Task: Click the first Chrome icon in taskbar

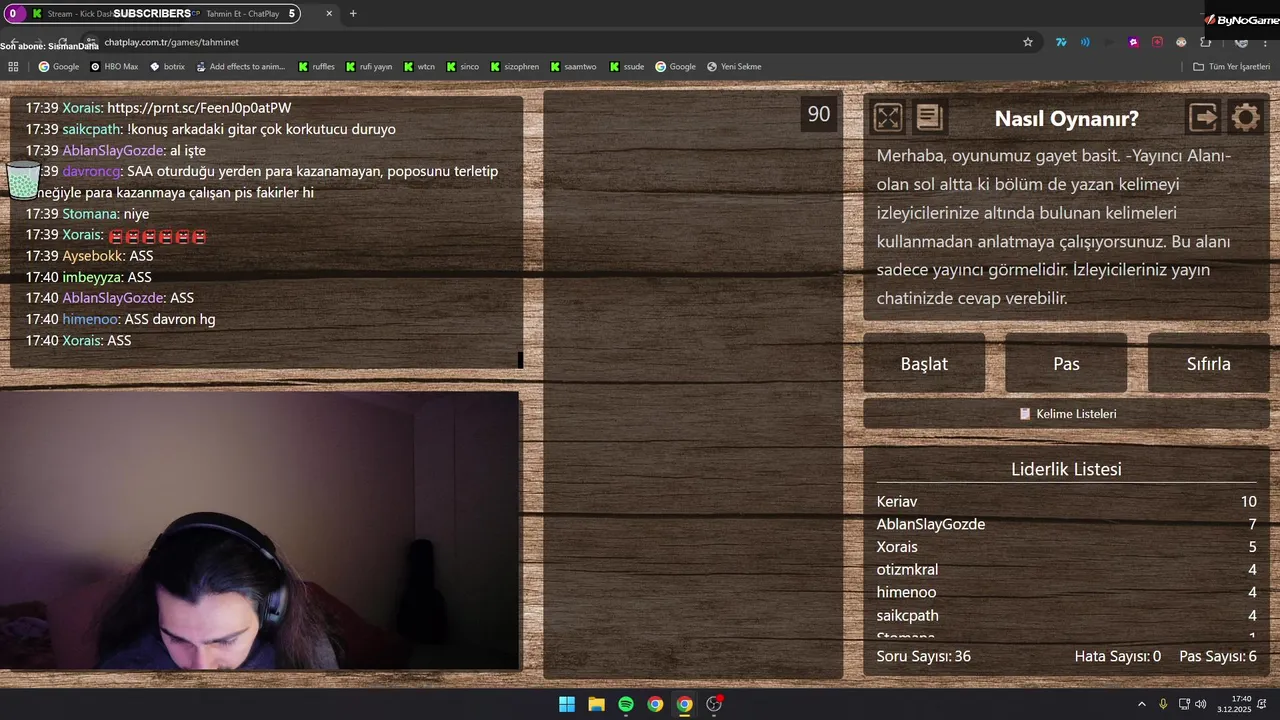Action: [655, 704]
